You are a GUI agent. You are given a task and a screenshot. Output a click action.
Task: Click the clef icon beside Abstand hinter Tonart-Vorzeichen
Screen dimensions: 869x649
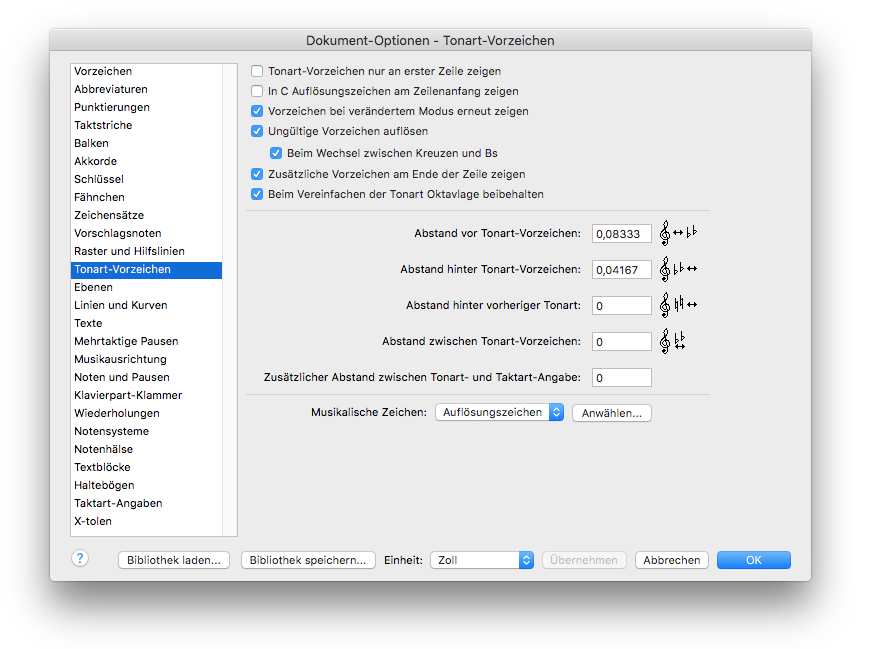[x=678, y=269]
